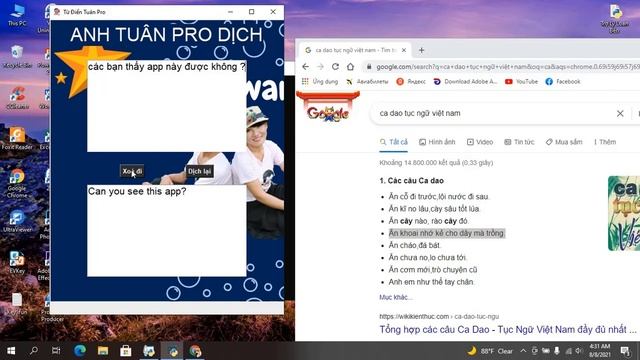Open the Ứng dụng apps bookmark
The image size is (640, 360).
click(x=320, y=82)
